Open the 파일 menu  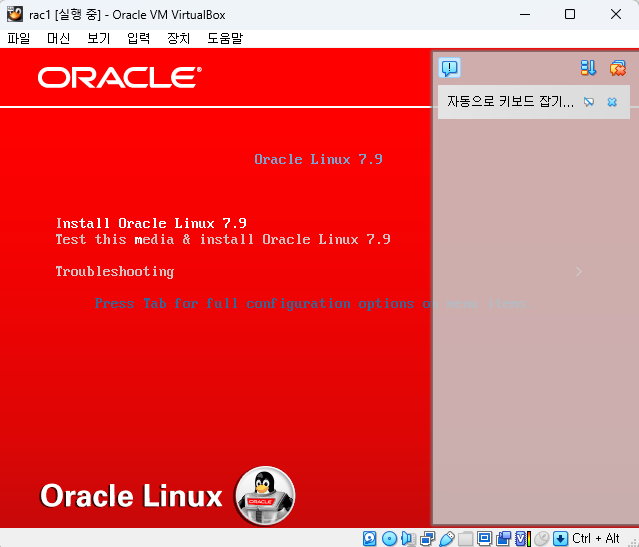[19, 38]
